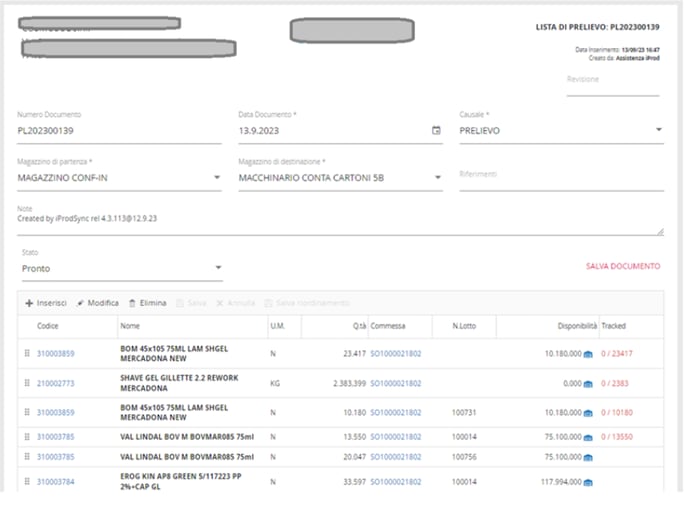This screenshot has height=505, width=688.
Task: Click drag handle of row 310003784
Action: click(x=27, y=482)
